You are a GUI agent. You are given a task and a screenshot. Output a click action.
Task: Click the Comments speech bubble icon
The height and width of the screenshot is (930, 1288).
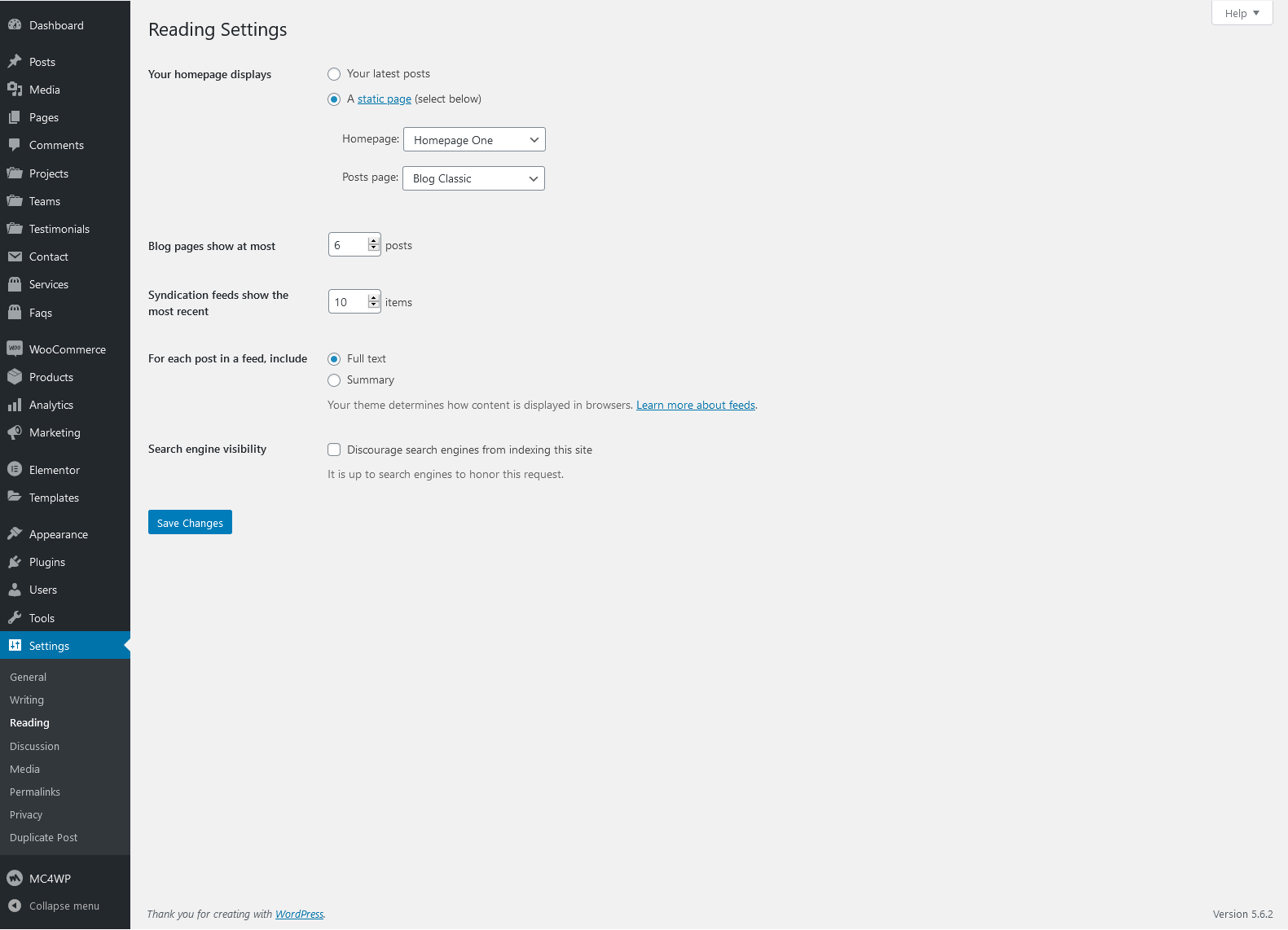pos(15,145)
